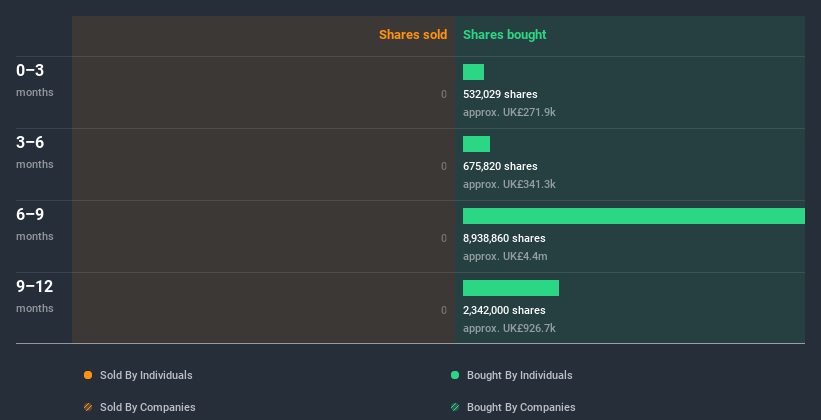Click the striped Sold By Companies legend icon
821x420 pixels.
pyautogui.click(x=88, y=407)
